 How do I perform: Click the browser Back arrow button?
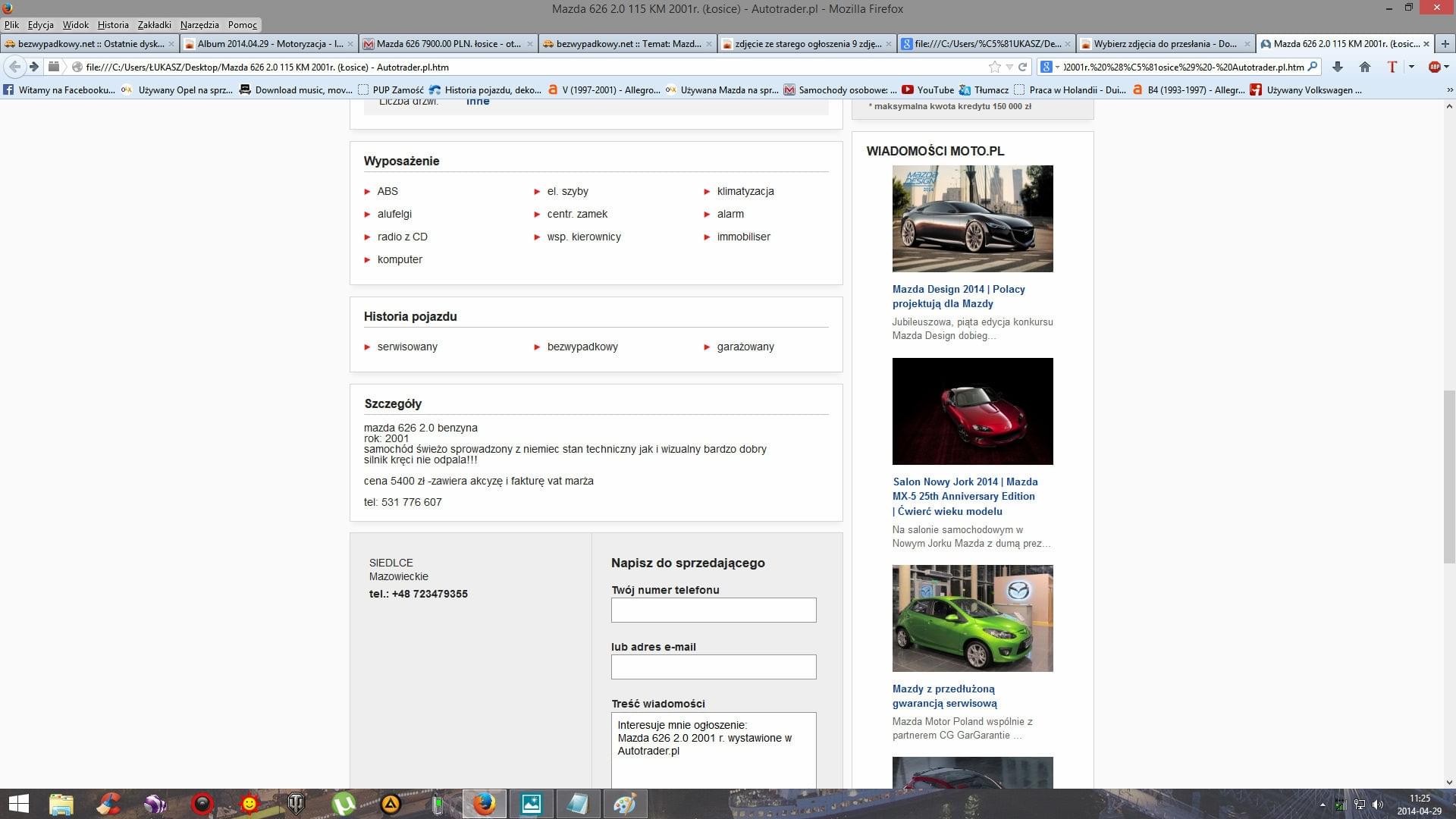coord(15,67)
